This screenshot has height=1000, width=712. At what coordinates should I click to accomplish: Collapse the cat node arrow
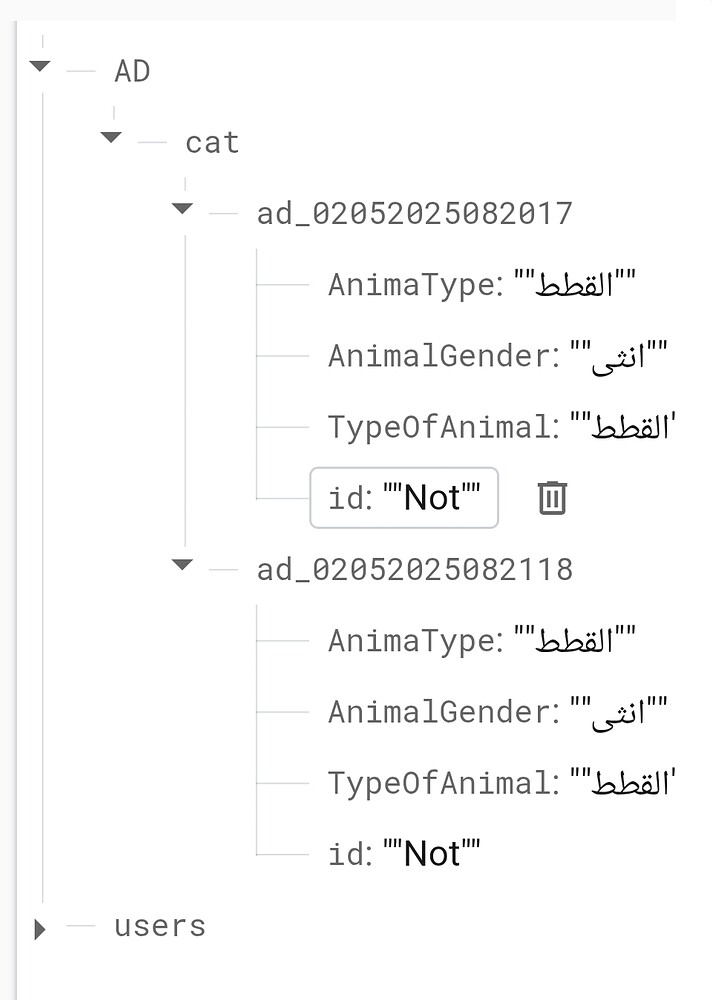111,137
